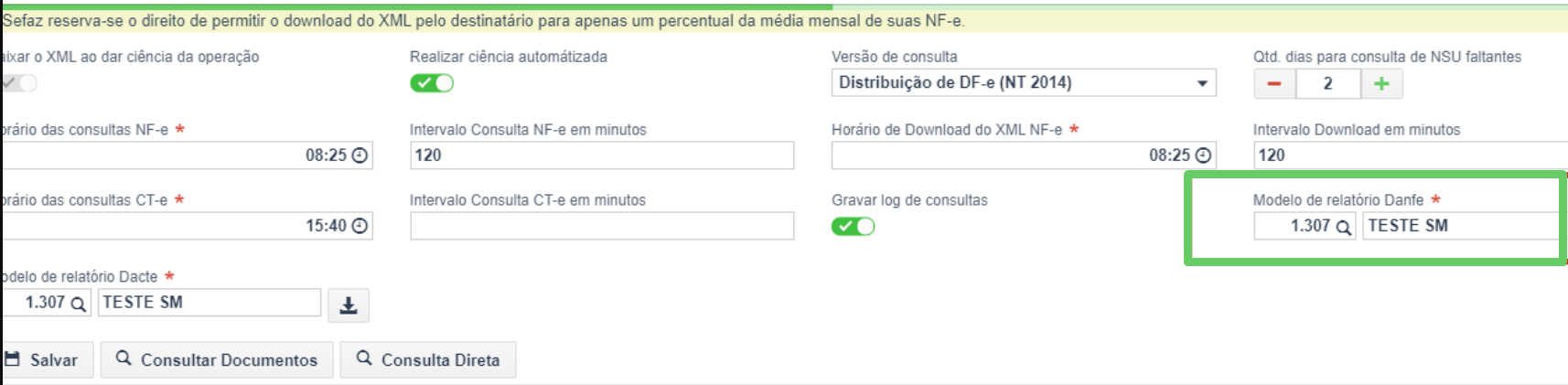
Task: Click the Consulta Direta button
Action: tap(428, 359)
